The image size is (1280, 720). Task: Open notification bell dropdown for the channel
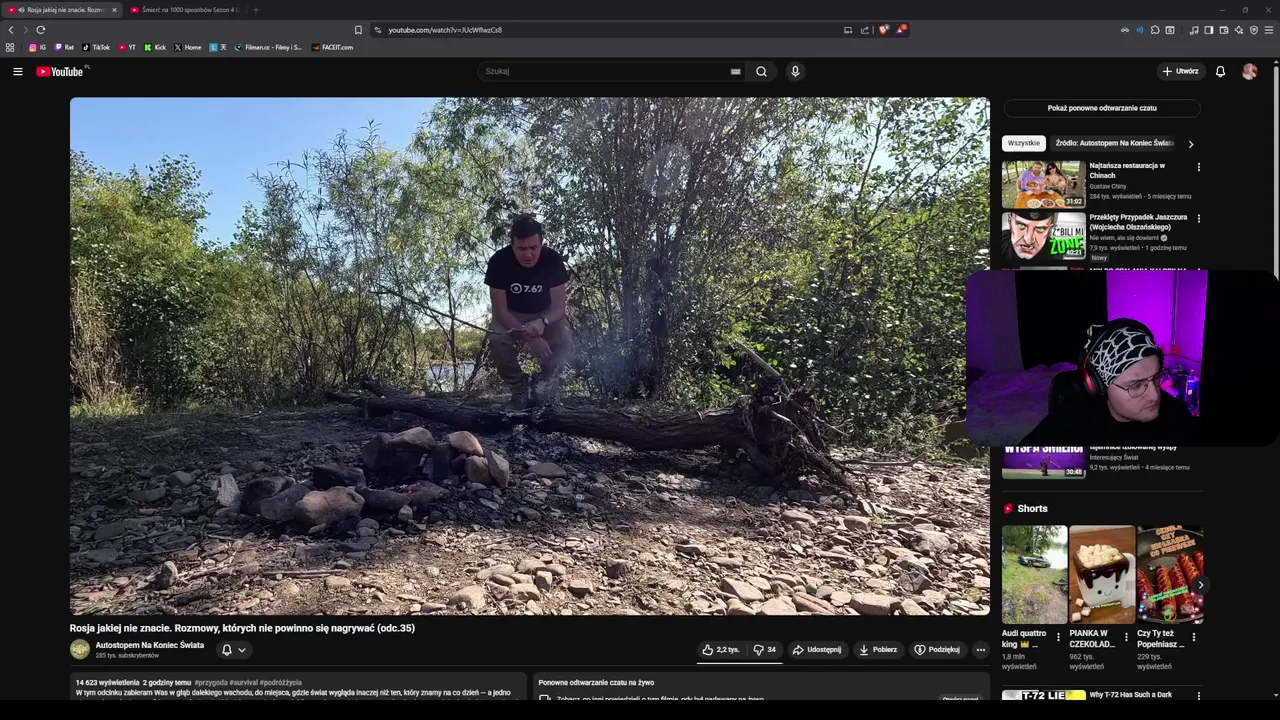[233, 649]
